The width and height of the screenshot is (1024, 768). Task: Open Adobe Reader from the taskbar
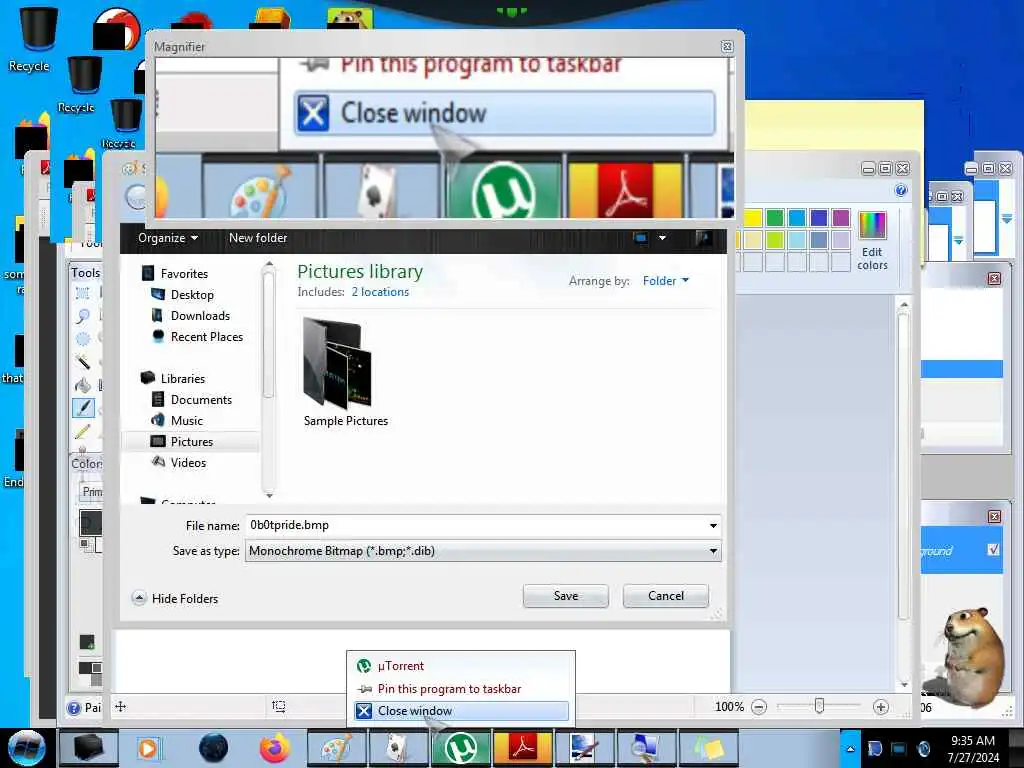pos(523,748)
